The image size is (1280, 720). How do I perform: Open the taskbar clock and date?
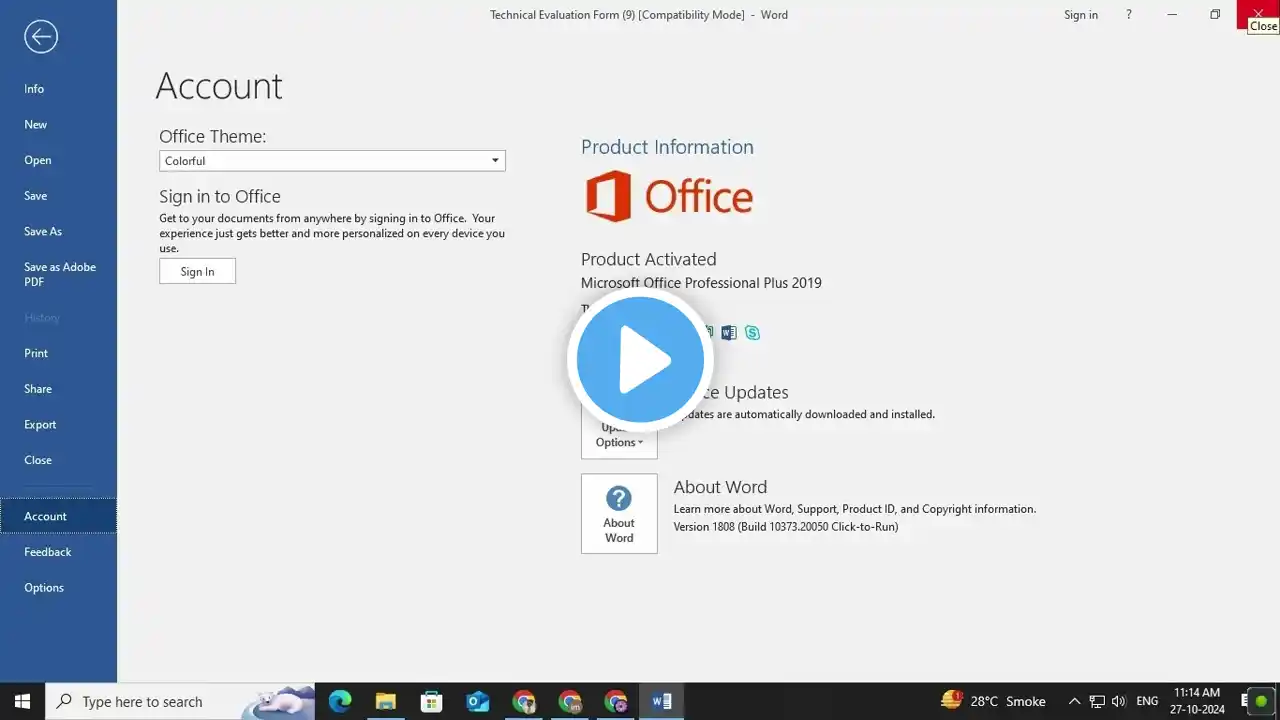click(1197, 701)
